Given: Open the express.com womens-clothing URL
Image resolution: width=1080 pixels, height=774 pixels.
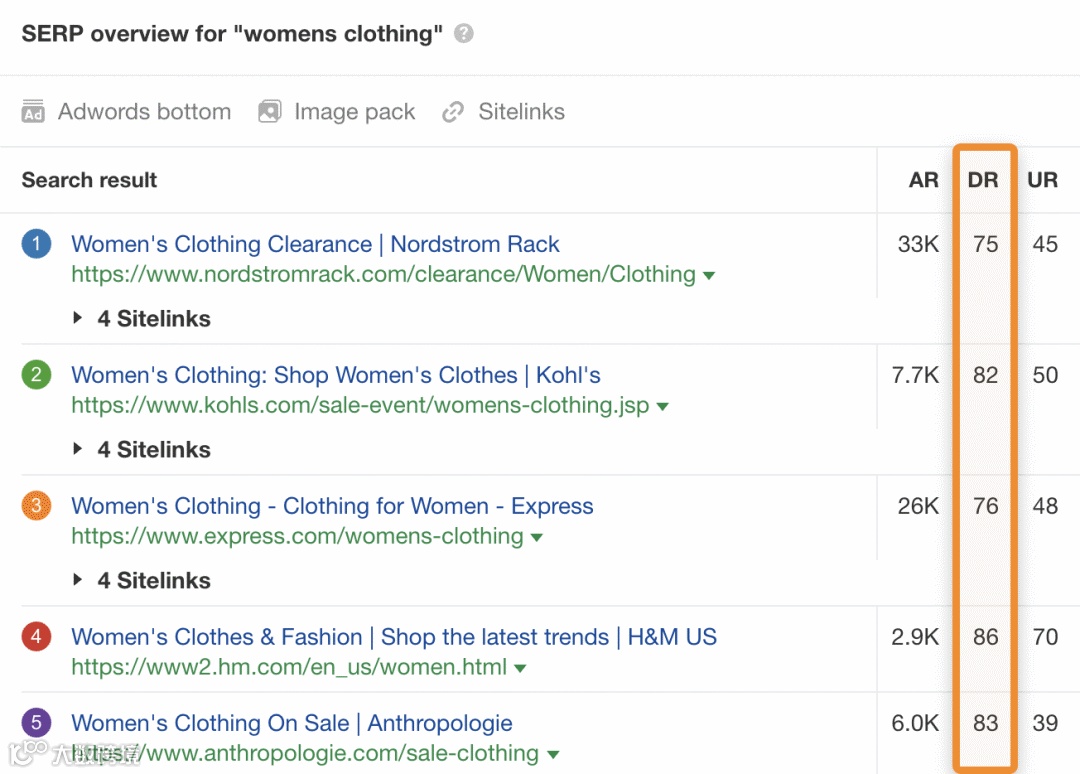Looking at the screenshot, I should [297, 537].
